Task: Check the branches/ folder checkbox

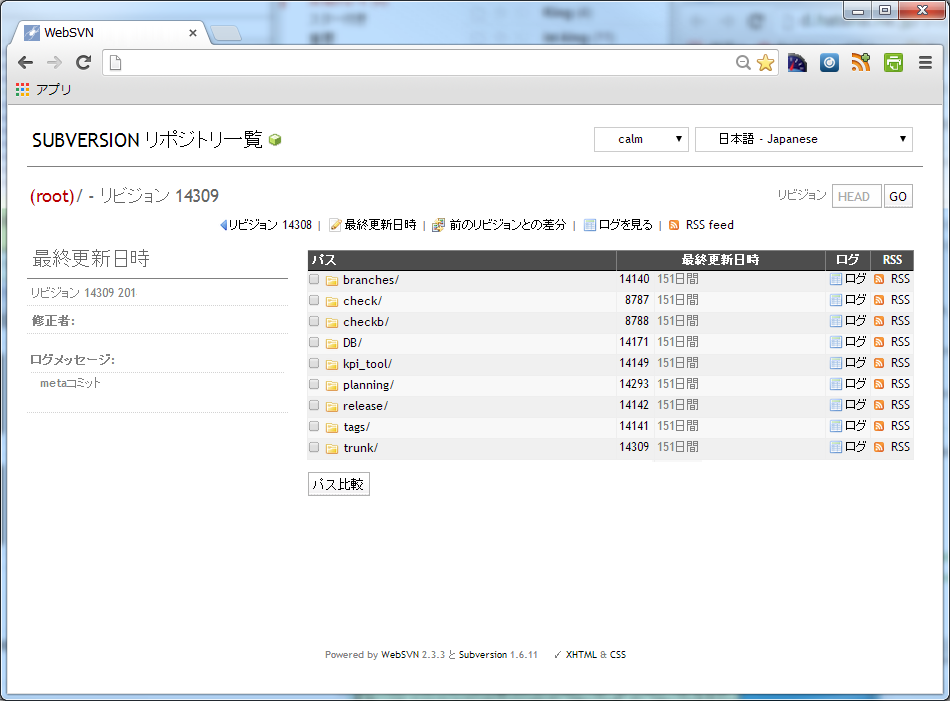Action: click(314, 279)
